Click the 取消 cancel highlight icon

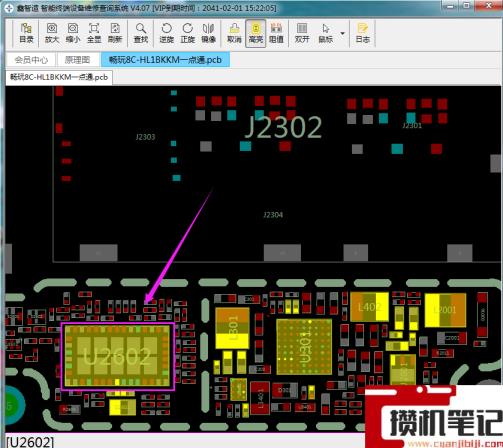tap(234, 33)
